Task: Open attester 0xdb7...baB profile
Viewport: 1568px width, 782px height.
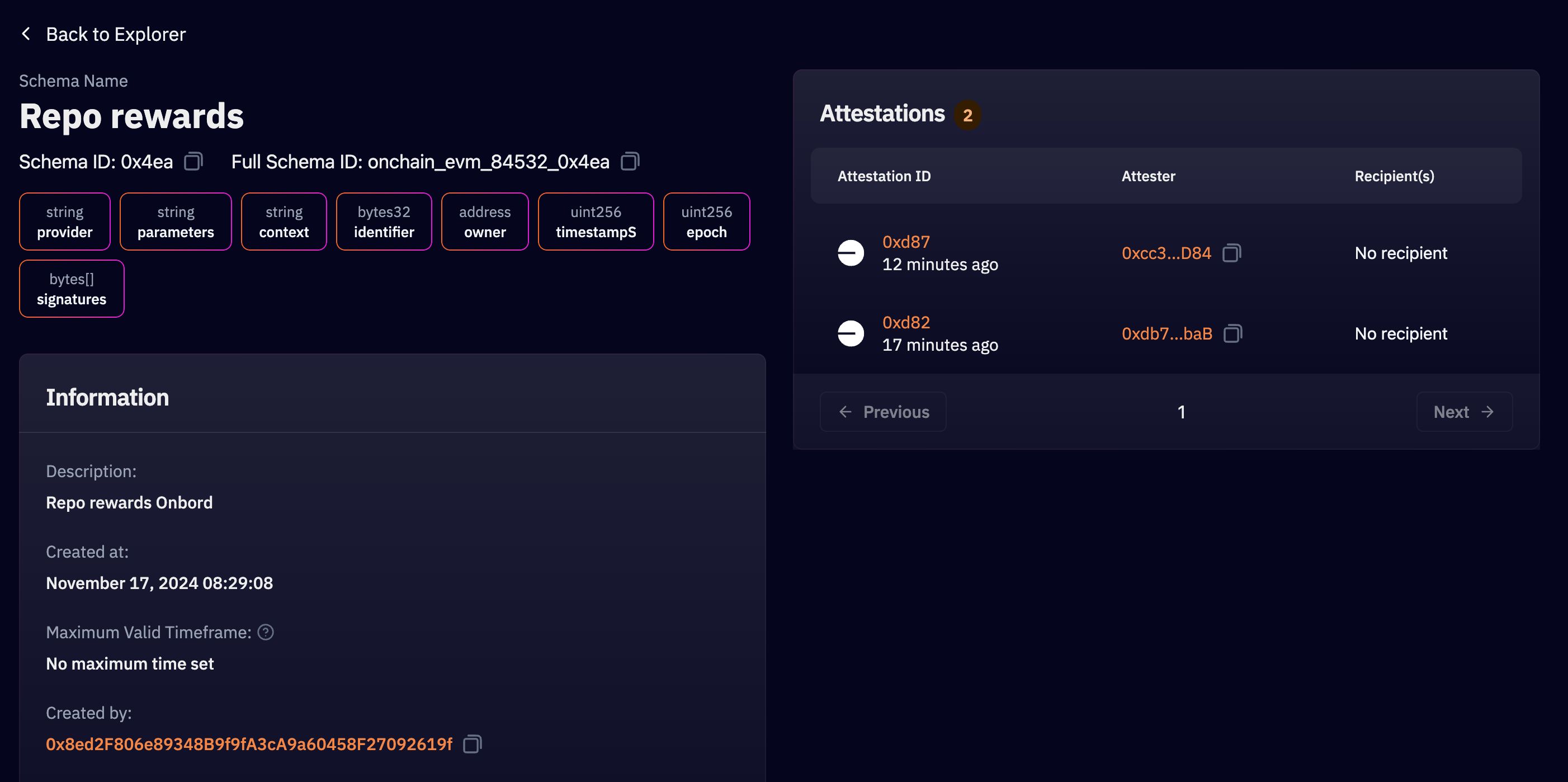Action: point(1167,333)
